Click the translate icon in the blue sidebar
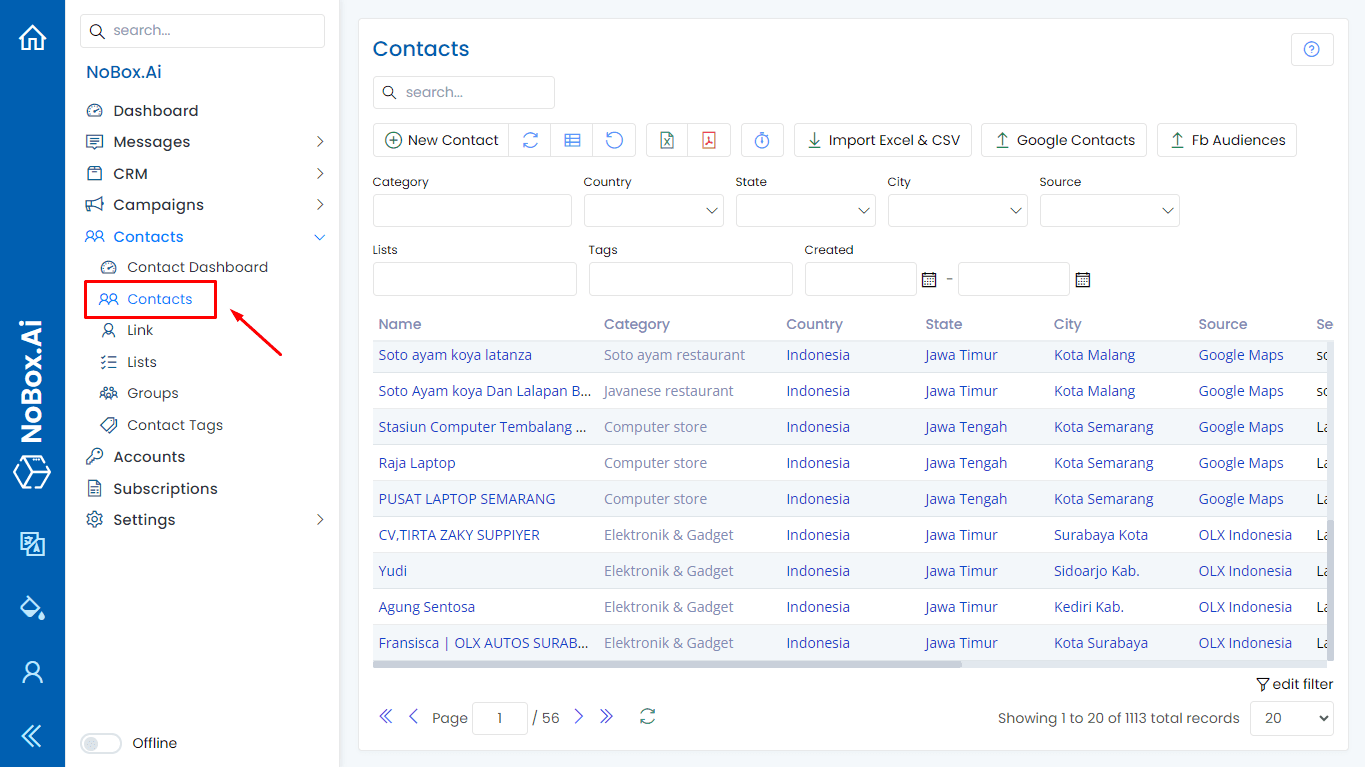Image resolution: width=1365 pixels, height=767 pixels. pos(32,544)
